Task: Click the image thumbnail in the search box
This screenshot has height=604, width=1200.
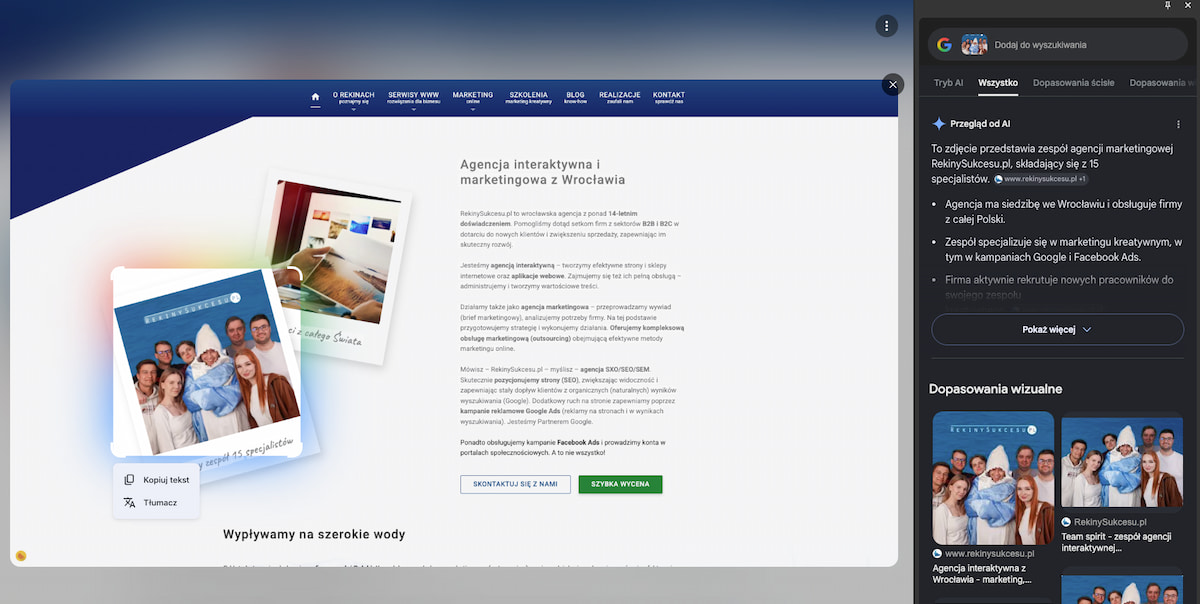Action: tap(974, 45)
